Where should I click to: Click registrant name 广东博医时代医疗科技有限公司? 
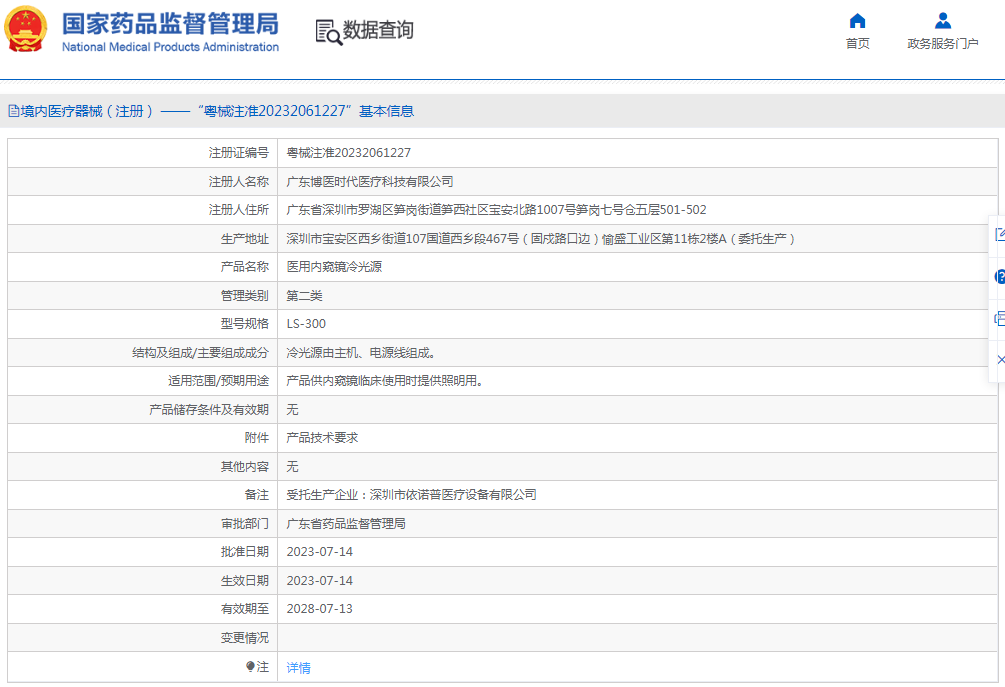pos(370,181)
